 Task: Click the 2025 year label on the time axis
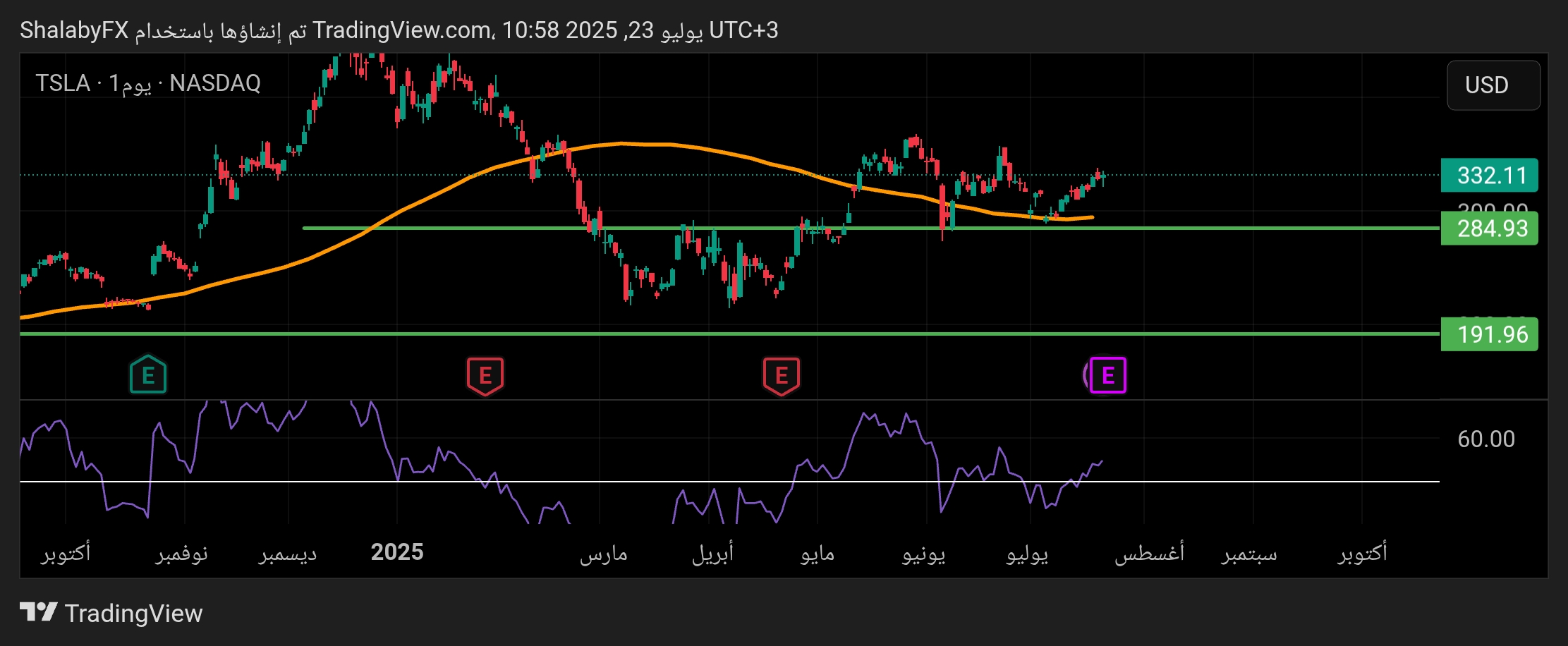397,552
